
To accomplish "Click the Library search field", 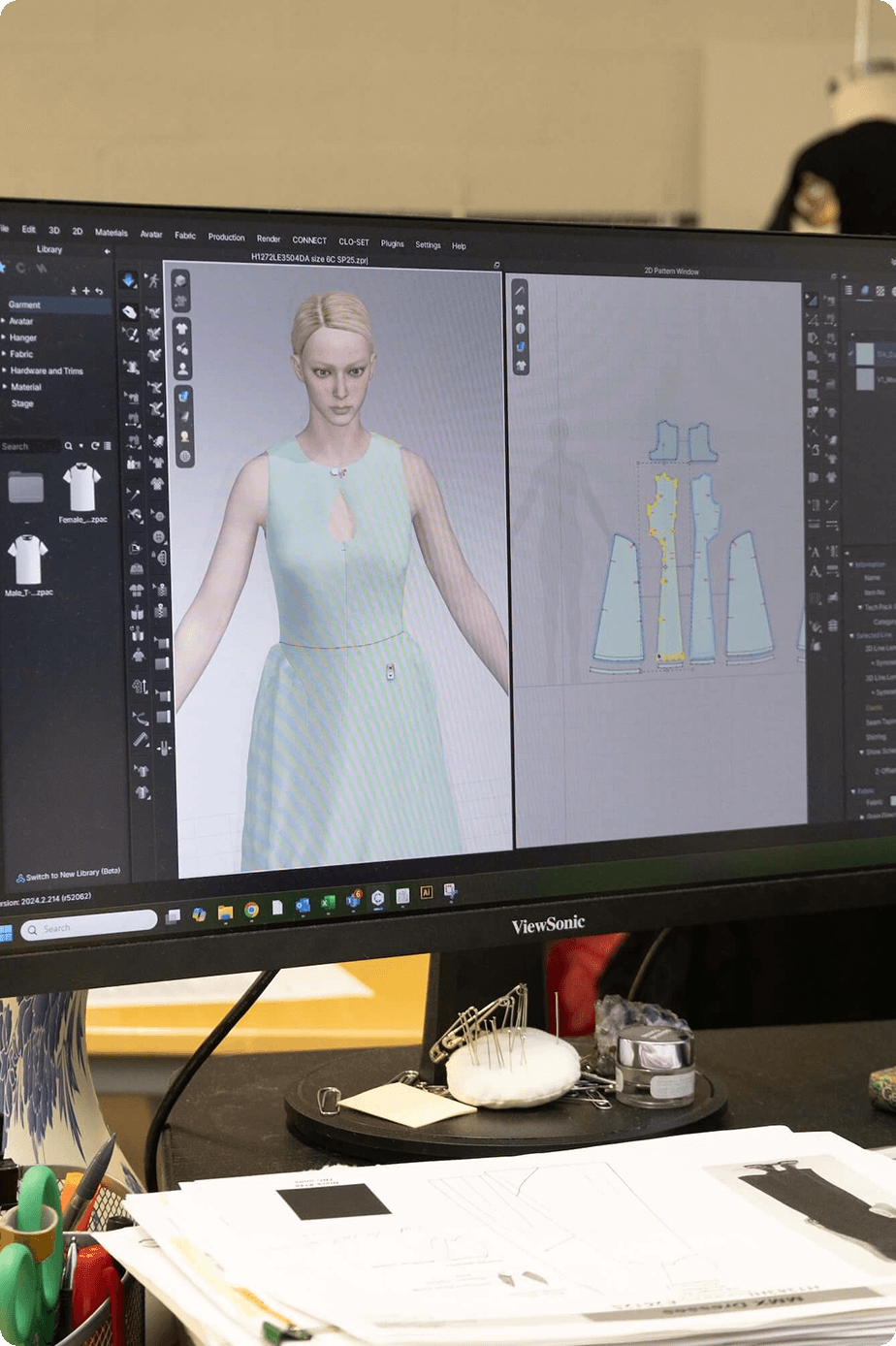I will [x=30, y=446].
